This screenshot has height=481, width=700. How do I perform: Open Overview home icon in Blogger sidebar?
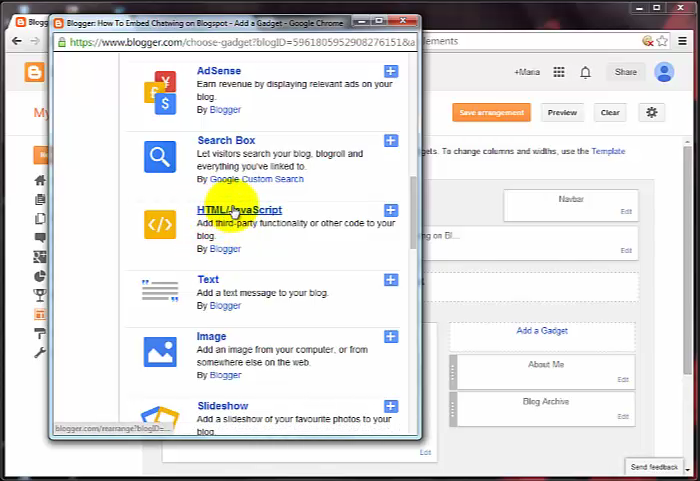pos(40,180)
